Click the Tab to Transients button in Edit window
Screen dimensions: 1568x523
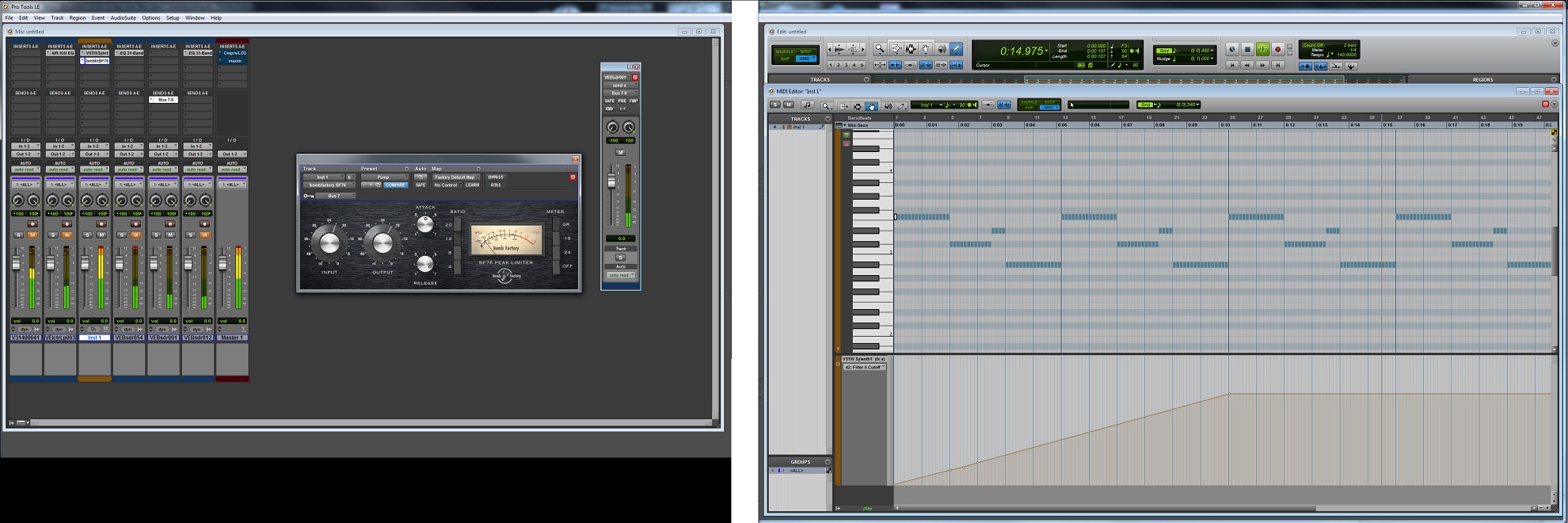pos(896,65)
